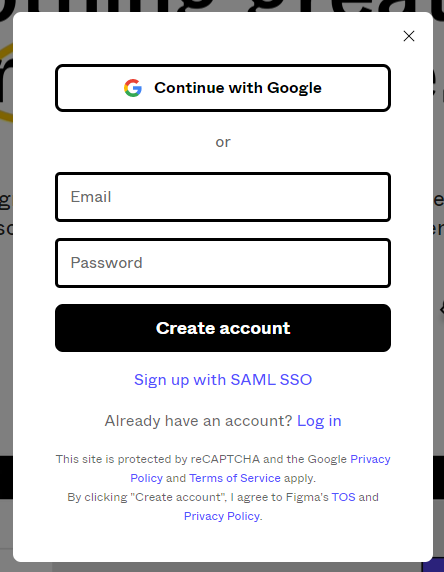
Task: Focus the Email input field
Action: point(223,197)
